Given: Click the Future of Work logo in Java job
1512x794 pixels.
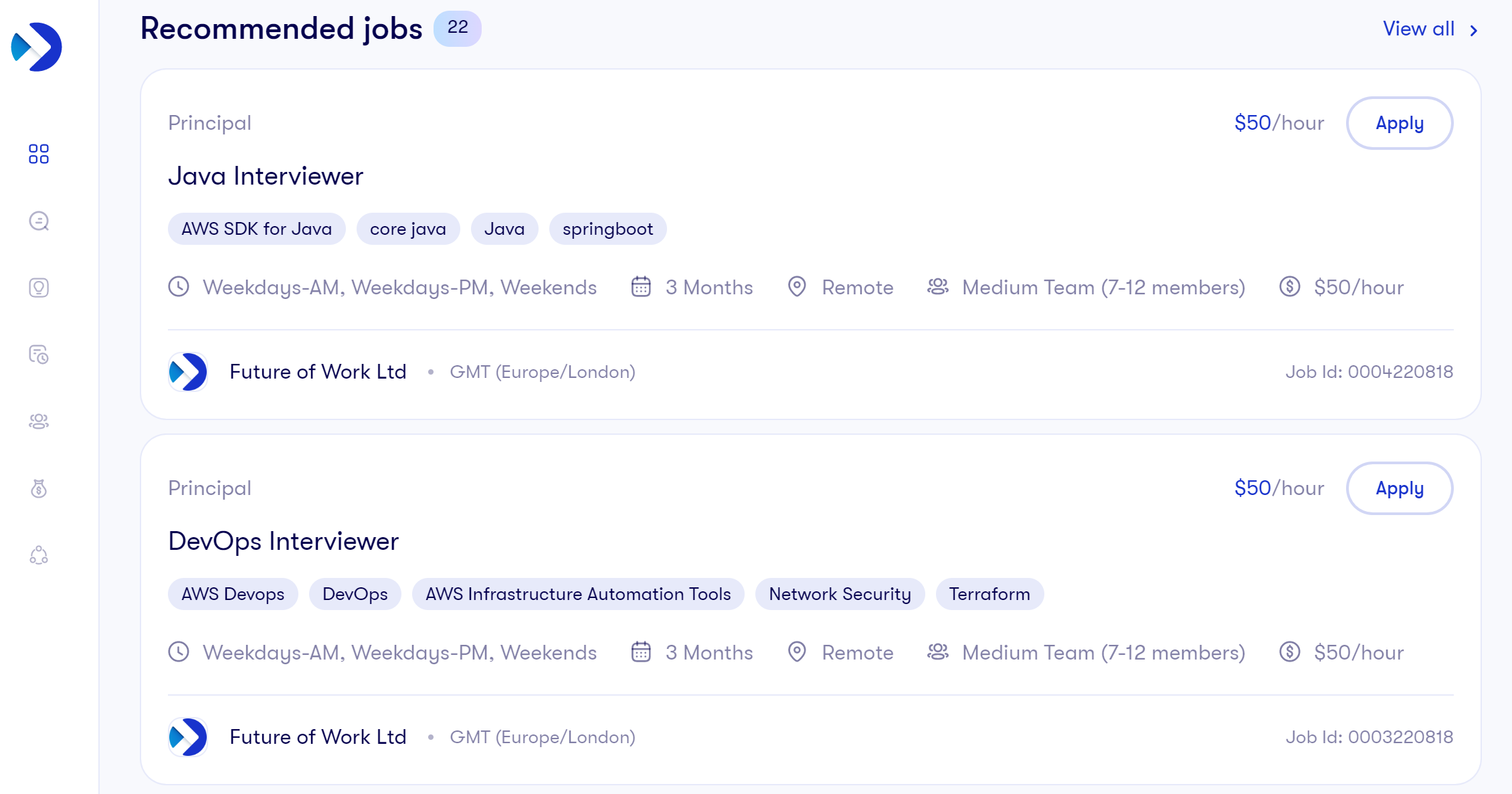Looking at the screenshot, I should pos(188,372).
